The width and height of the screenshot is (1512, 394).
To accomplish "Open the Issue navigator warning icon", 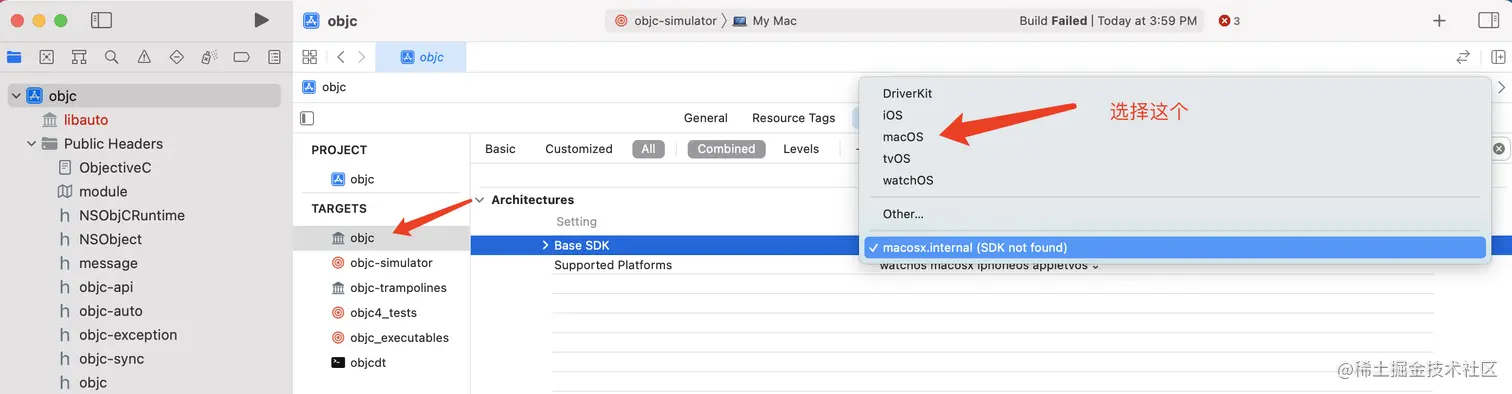I will [x=144, y=57].
